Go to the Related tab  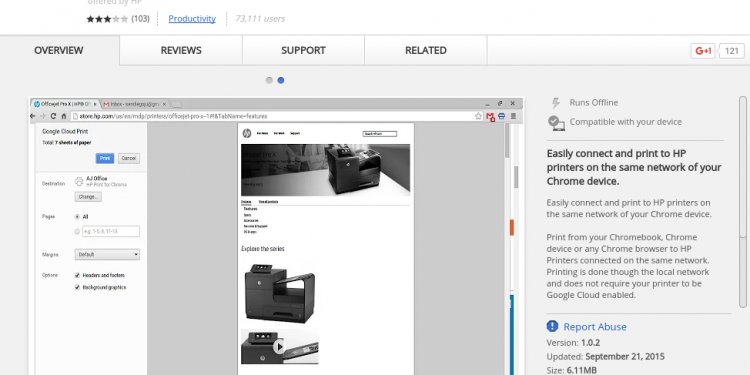point(426,50)
